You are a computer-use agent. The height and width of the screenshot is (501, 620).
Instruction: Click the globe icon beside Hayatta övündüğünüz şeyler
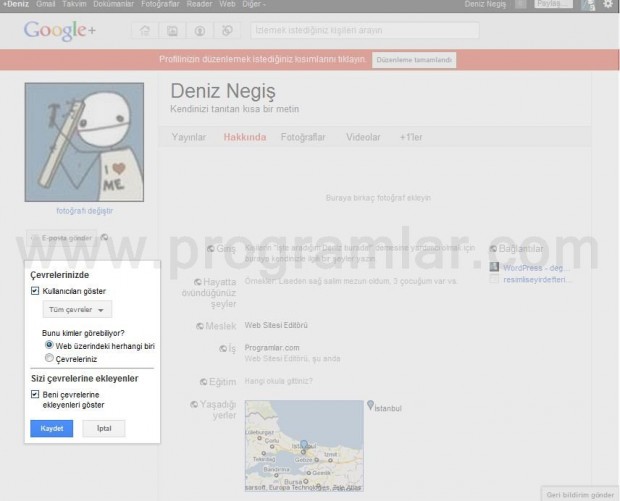pyautogui.click(x=198, y=282)
